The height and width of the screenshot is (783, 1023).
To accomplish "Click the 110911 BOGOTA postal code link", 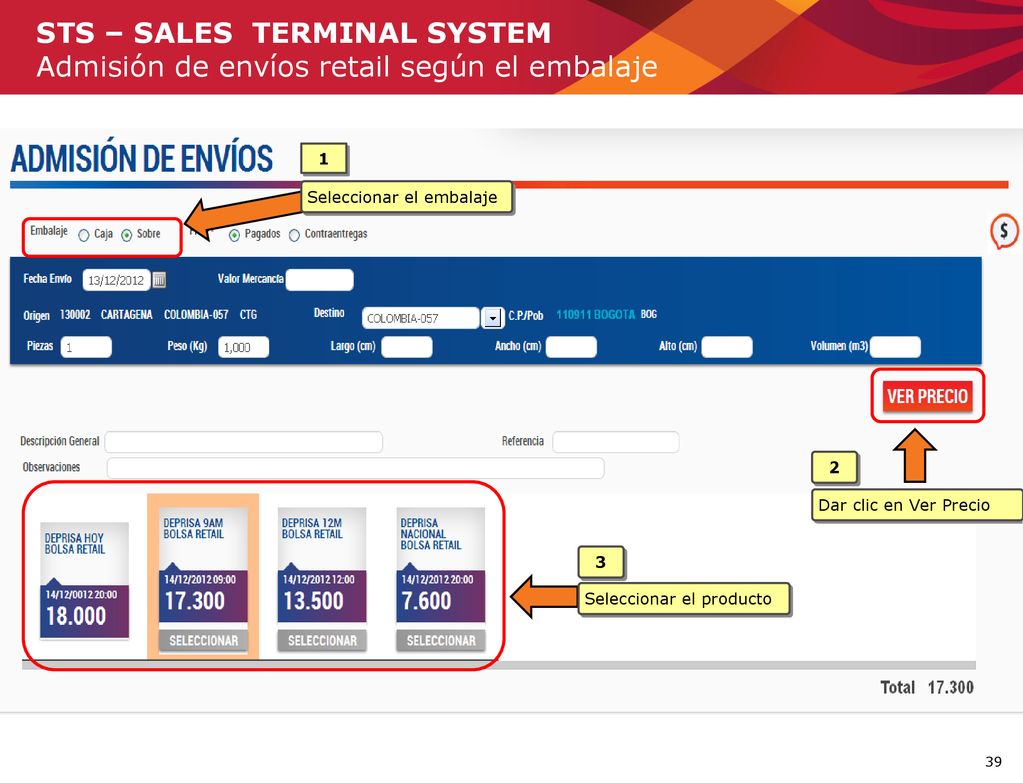I will pyautogui.click(x=595, y=315).
